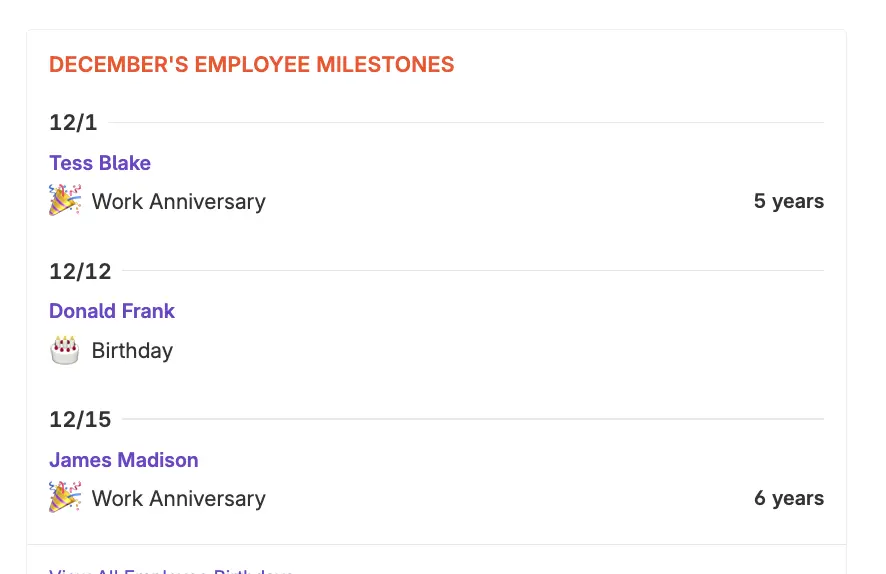Open Tess Blake's profile link
The width and height of the screenshot is (886, 574).
click(100, 163)
